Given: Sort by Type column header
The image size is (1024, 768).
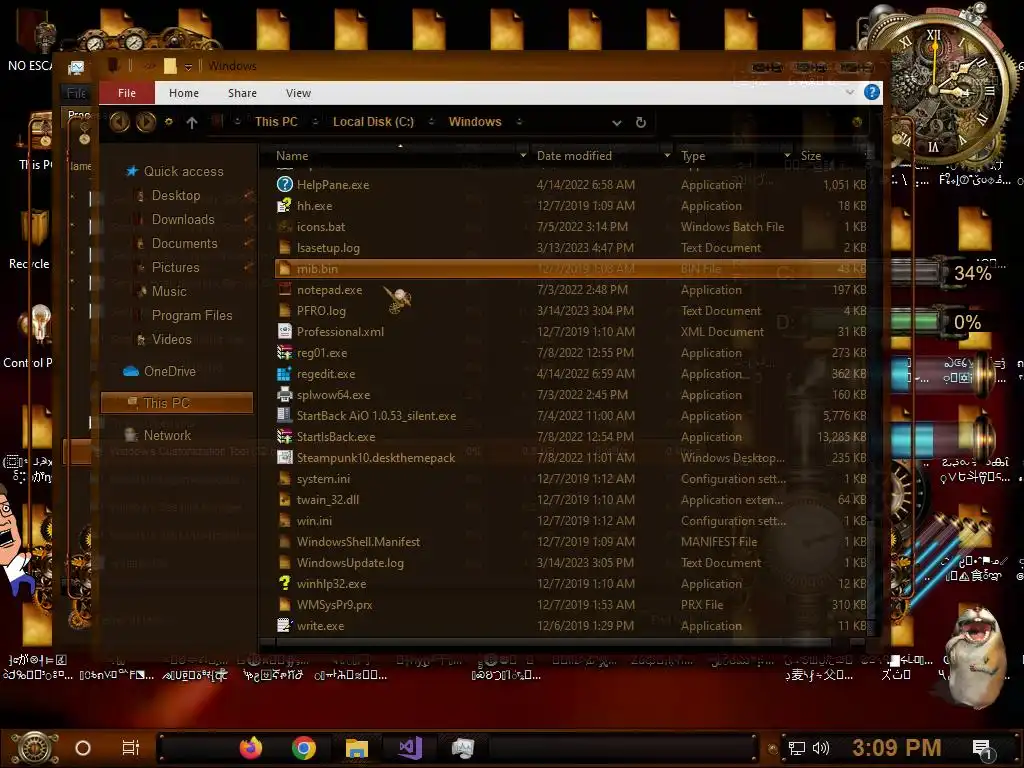Looking at the screenshot, I should [x=693, y=155].
